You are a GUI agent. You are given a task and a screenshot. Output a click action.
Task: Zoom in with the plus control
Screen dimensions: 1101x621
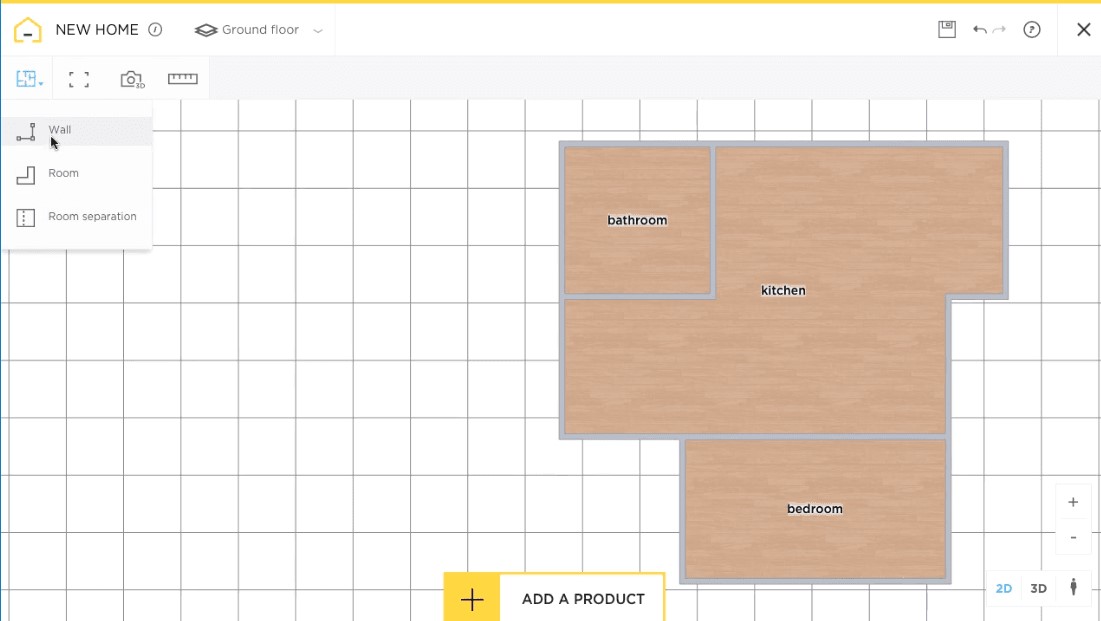1073,502
